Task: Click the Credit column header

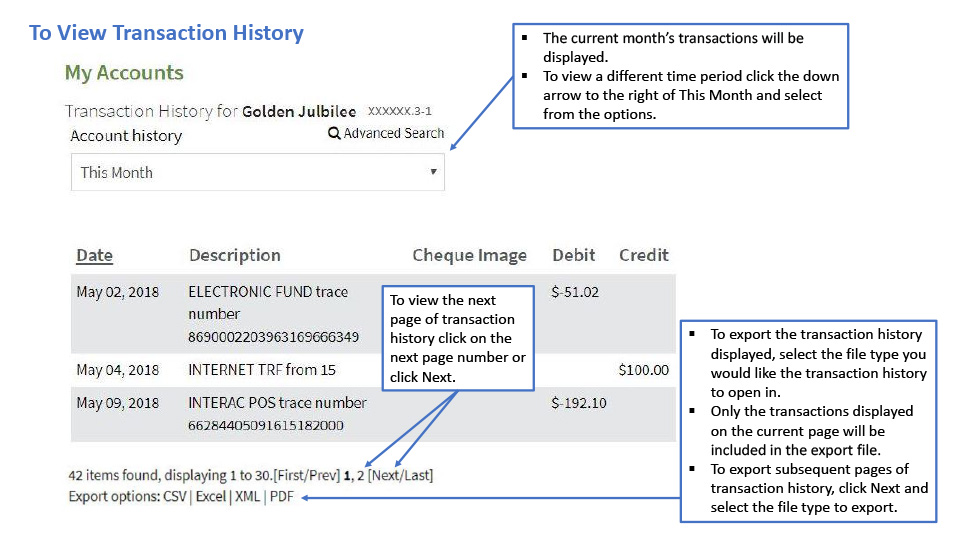Action: click(x=643, y=255)
